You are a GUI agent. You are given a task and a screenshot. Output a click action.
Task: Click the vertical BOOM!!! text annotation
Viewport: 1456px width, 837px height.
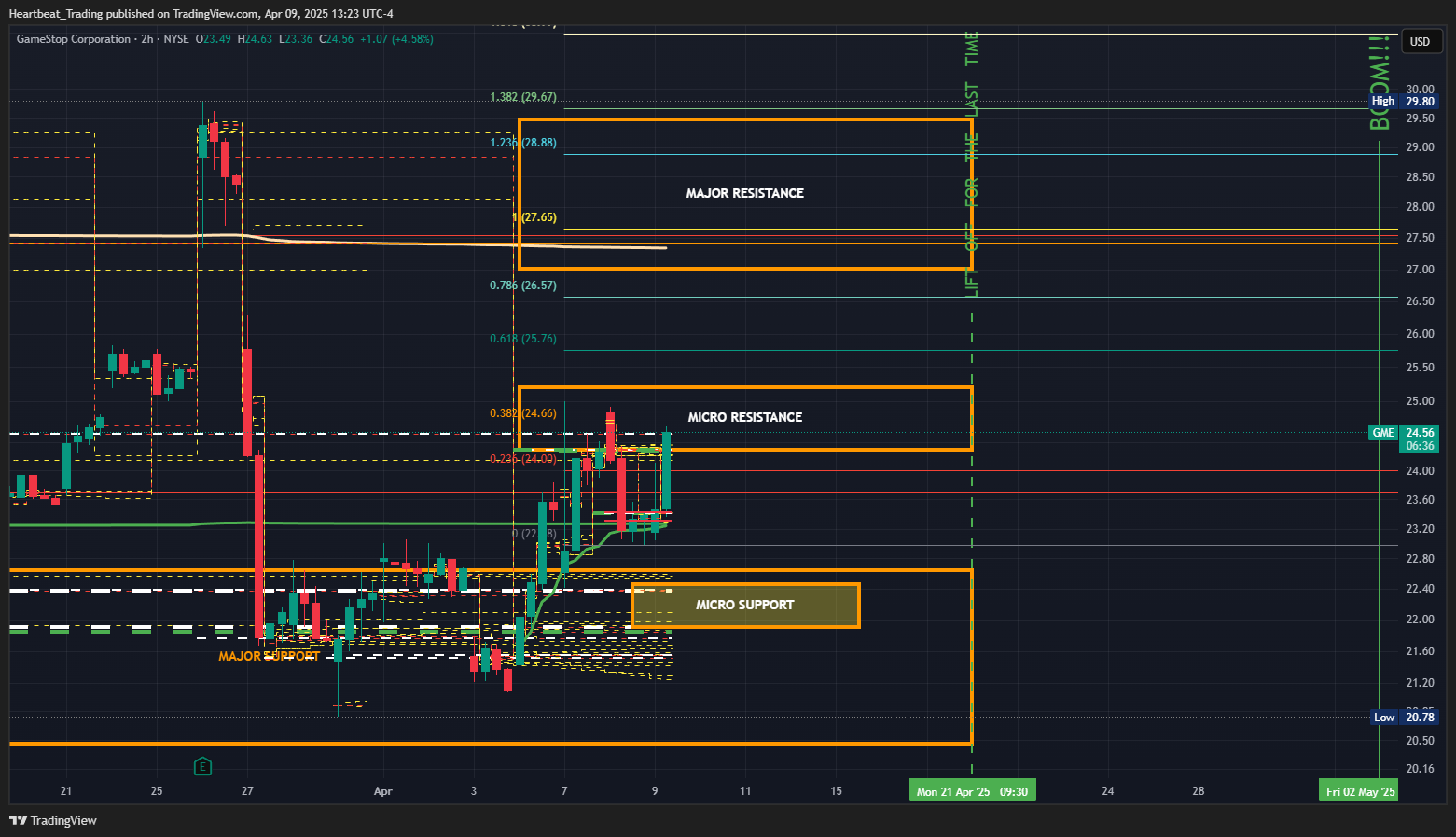pyautogui.click(x=1380, y=82)
